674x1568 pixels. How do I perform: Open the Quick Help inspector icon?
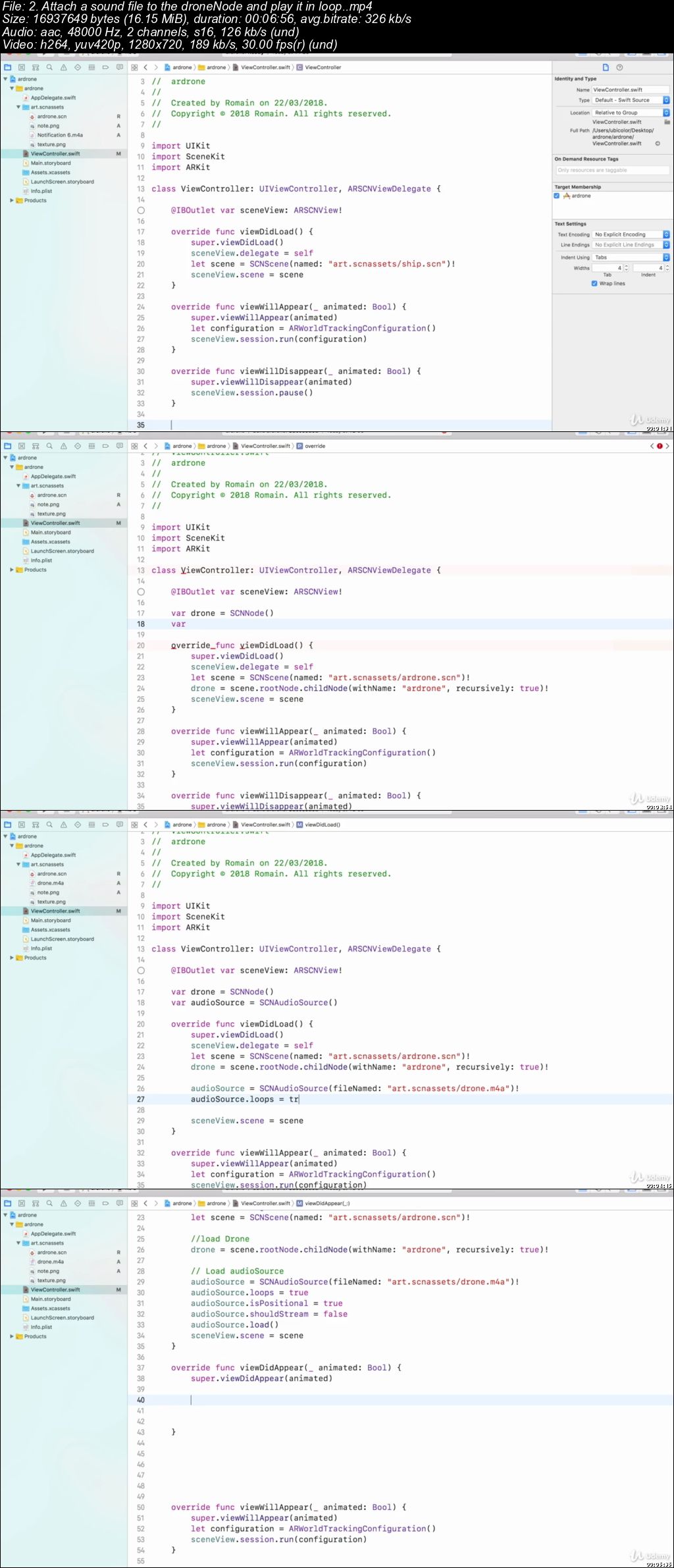[619, 67]
